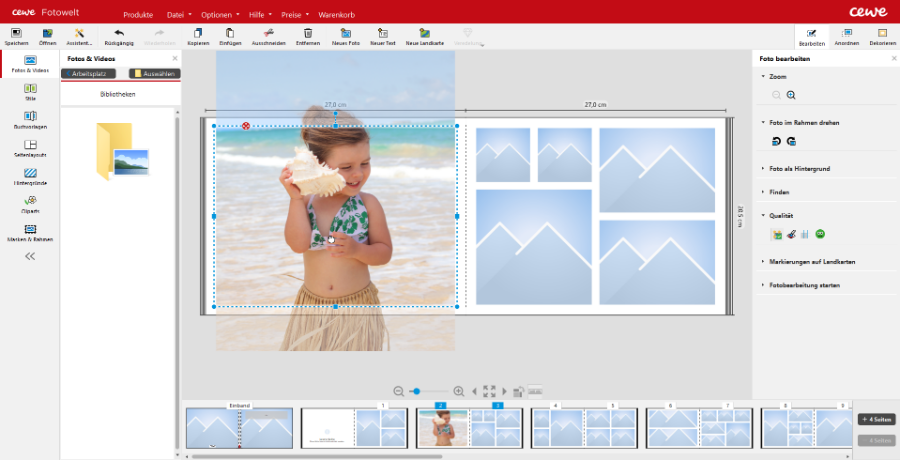Click the Neue Landkarte map icon
900x460 pixels.
tap(425, 35)
